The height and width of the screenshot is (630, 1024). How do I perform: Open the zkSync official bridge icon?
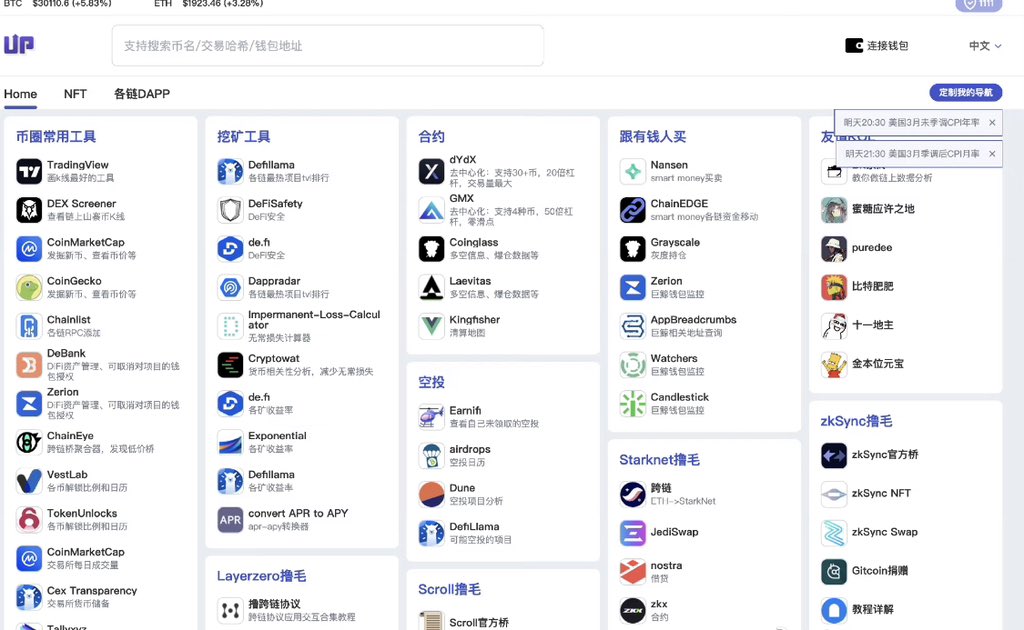click(x=834, y=455)
